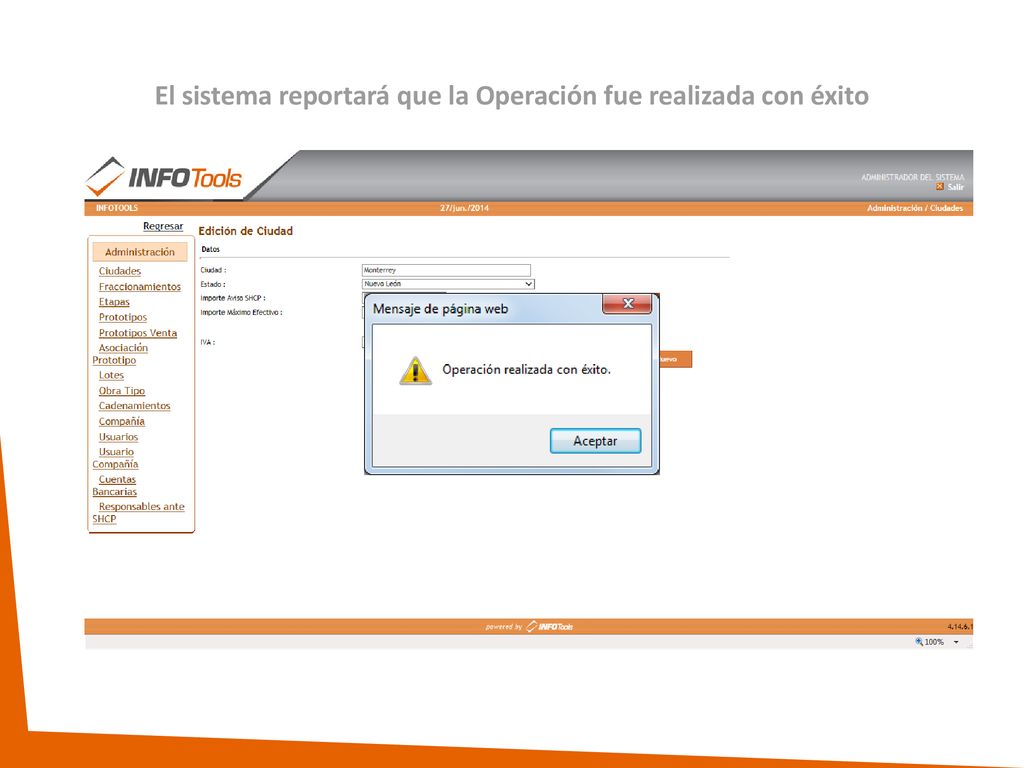1024x768 pixels.
Task: Click the Edición de Ciudad heading
Action: coord(246,231)
